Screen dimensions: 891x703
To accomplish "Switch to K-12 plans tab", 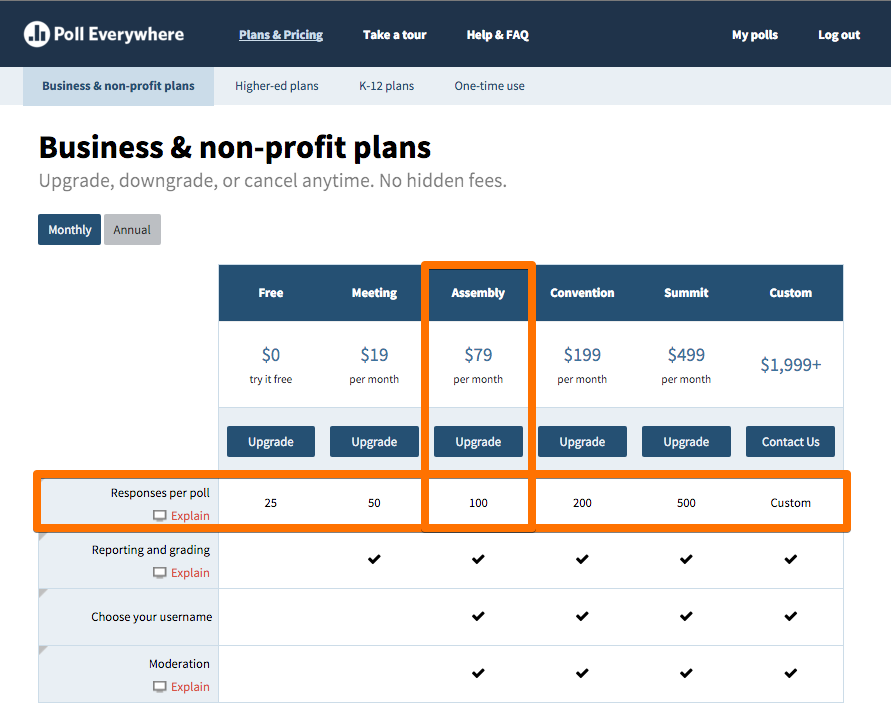I will [x=386, y=86].
